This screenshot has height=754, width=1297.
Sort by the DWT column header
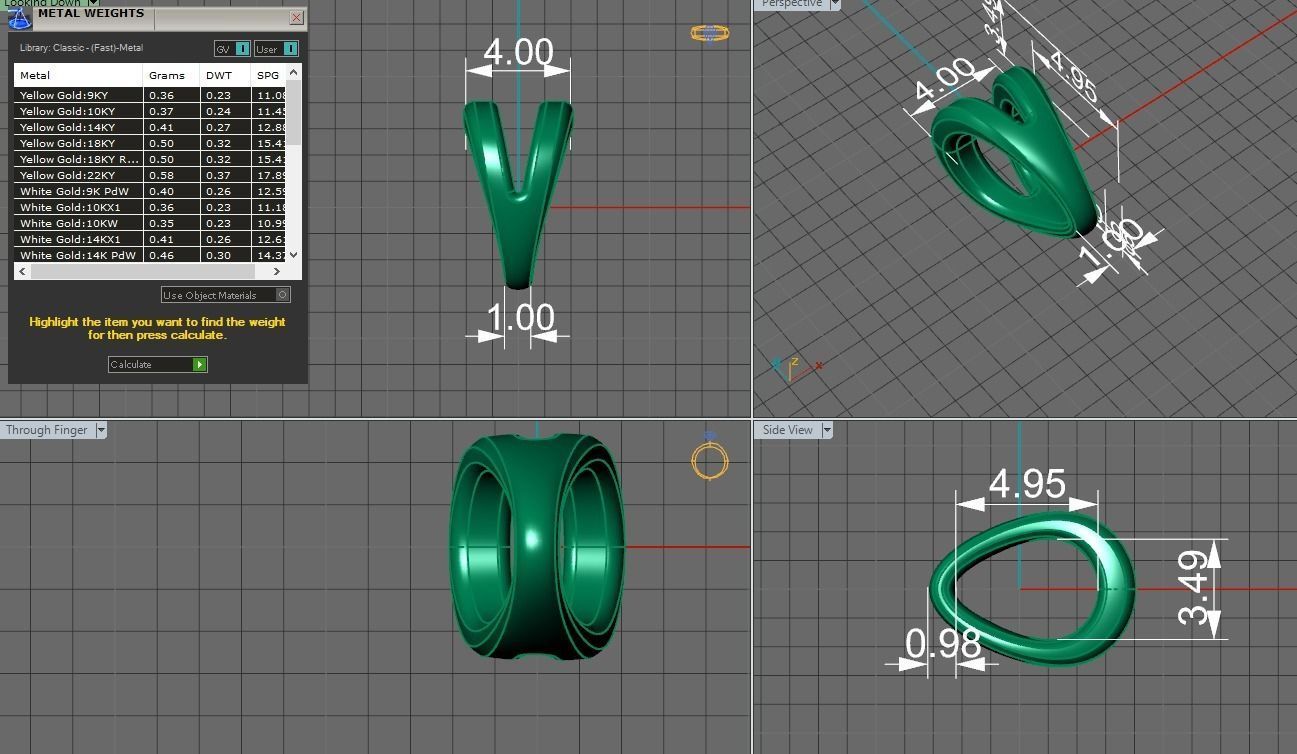click(226, 75)
